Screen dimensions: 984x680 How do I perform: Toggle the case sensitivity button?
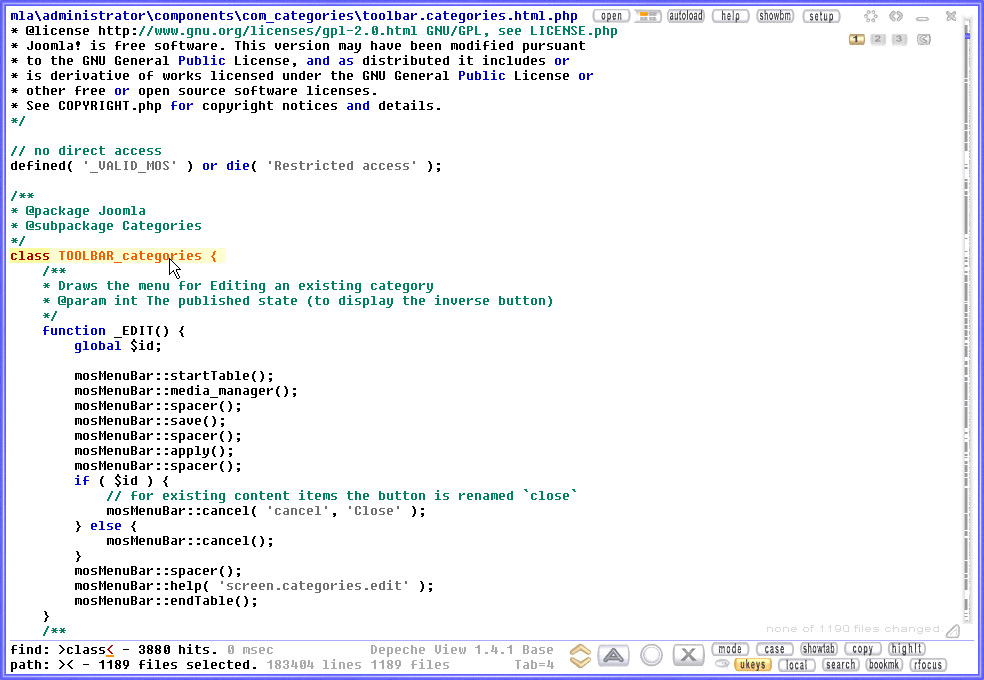coord(775,649)
